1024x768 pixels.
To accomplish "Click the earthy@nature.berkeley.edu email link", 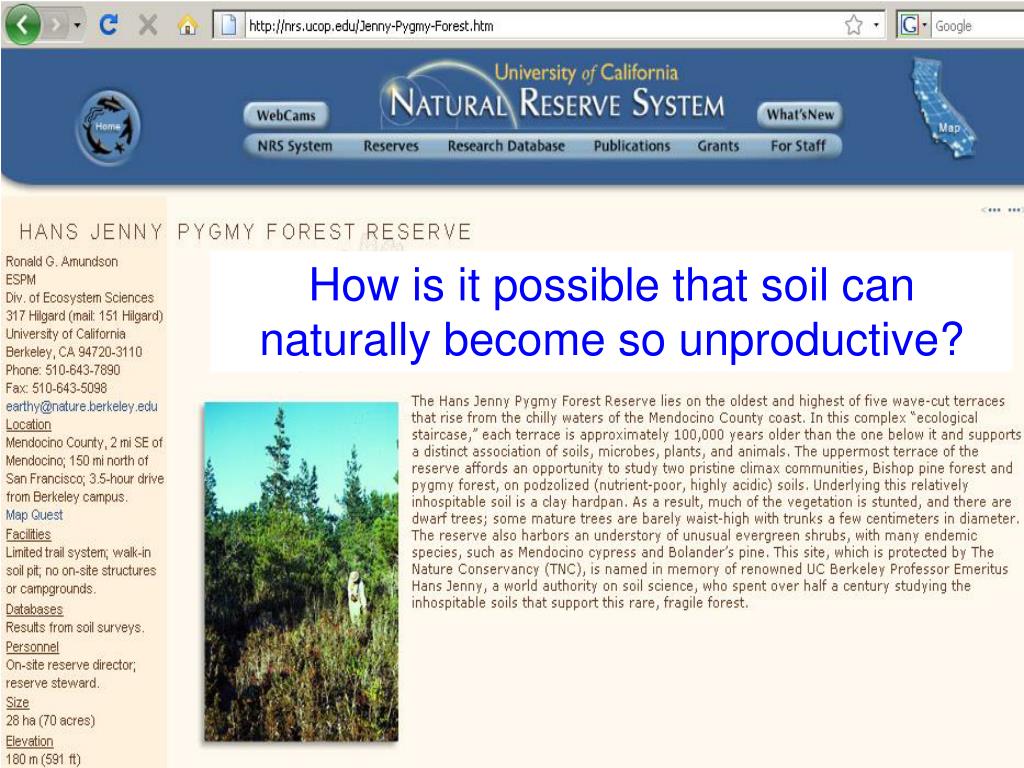I will [82, 406].
